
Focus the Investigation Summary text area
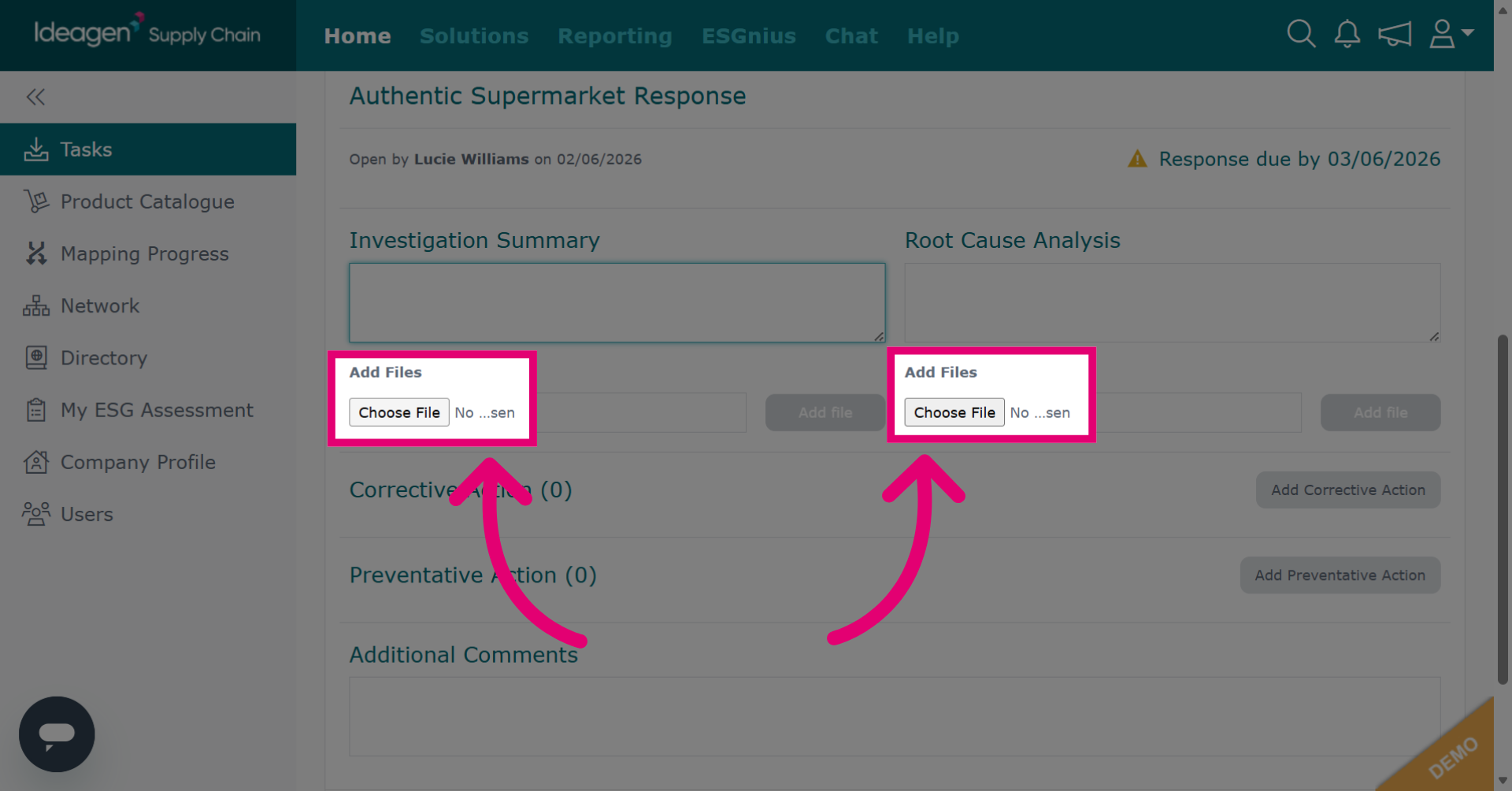(617, 303)
